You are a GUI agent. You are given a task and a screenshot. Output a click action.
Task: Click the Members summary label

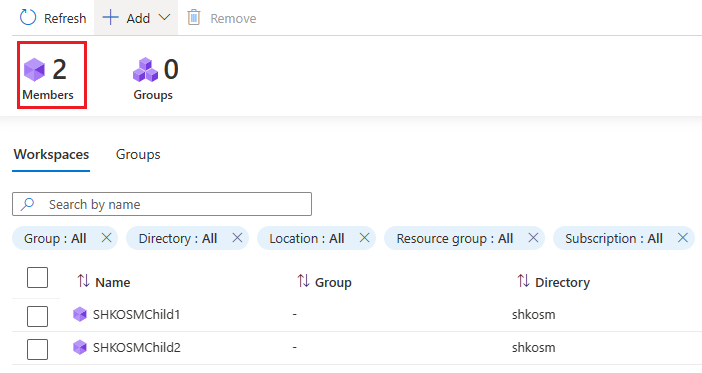click(48, 95)
